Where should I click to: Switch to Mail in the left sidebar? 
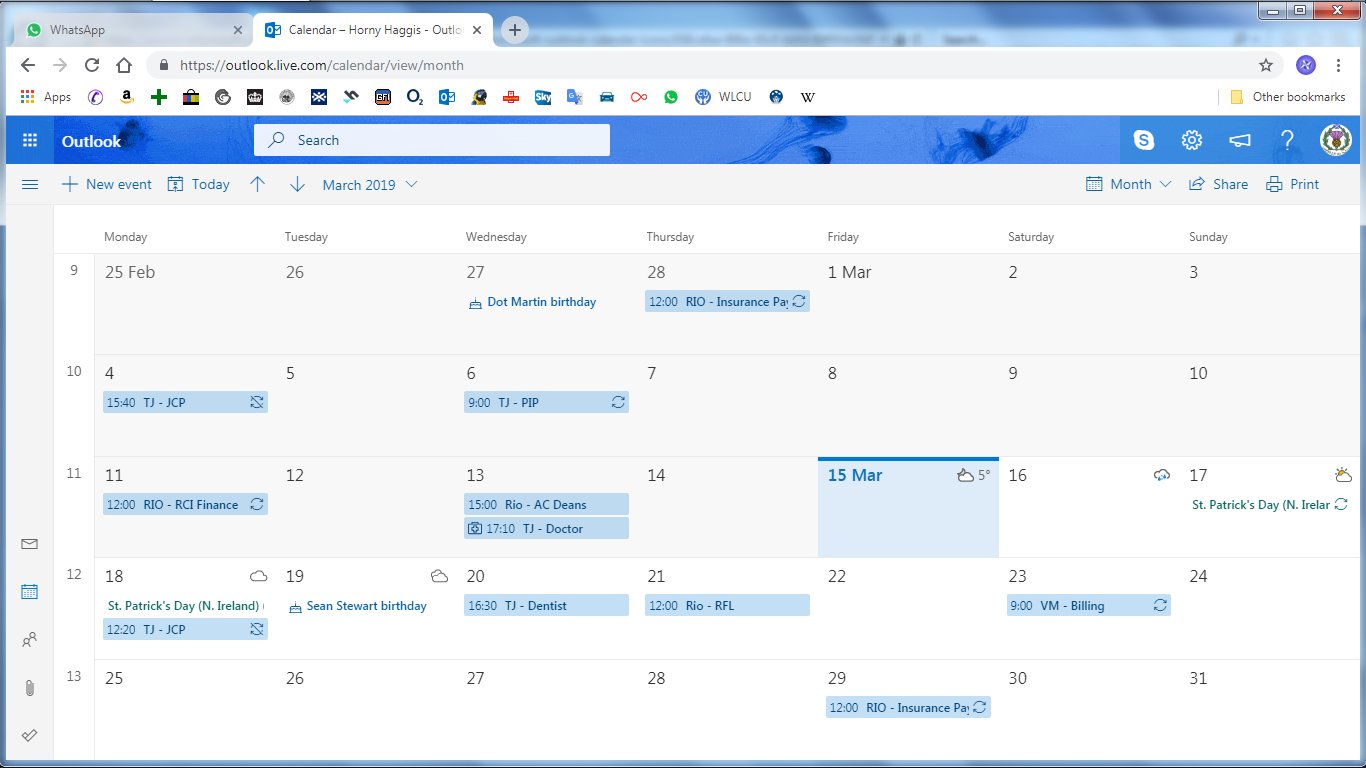pyautogui.click(x=29, y=543)
